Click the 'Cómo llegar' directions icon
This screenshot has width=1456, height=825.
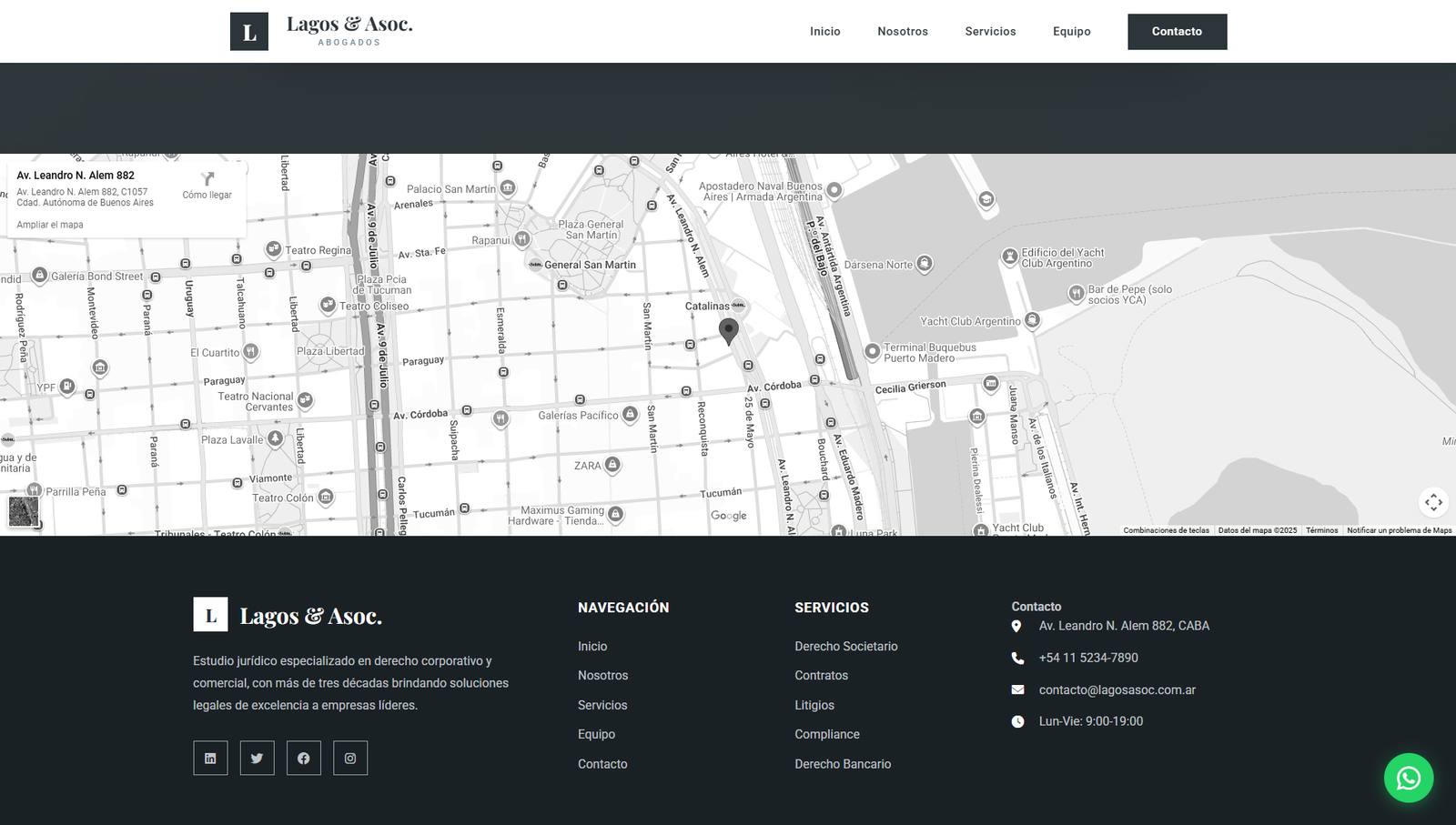[x=207, y=180]
